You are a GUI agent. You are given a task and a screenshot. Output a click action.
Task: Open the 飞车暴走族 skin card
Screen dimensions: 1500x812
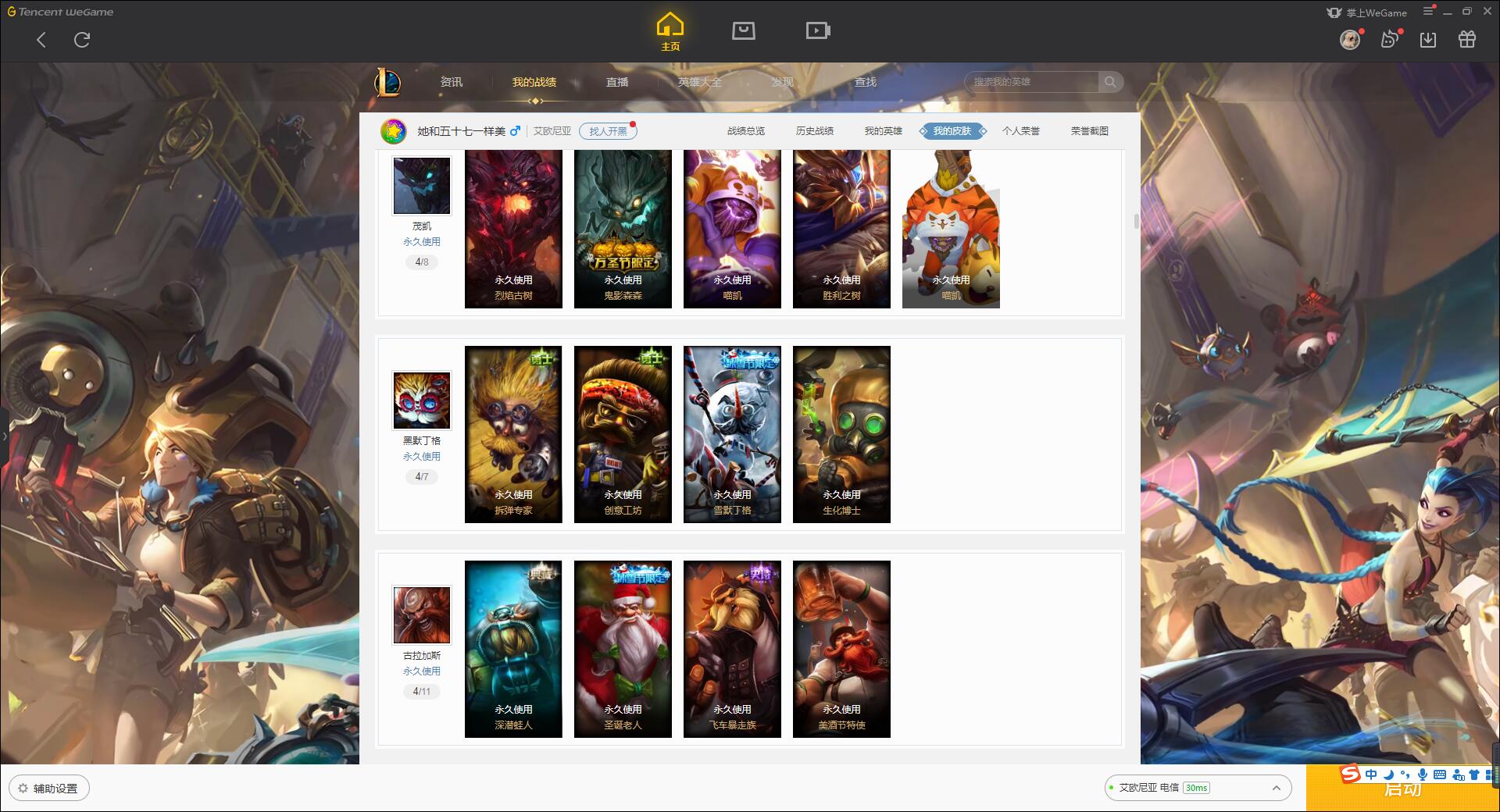(x=732, y=649)
